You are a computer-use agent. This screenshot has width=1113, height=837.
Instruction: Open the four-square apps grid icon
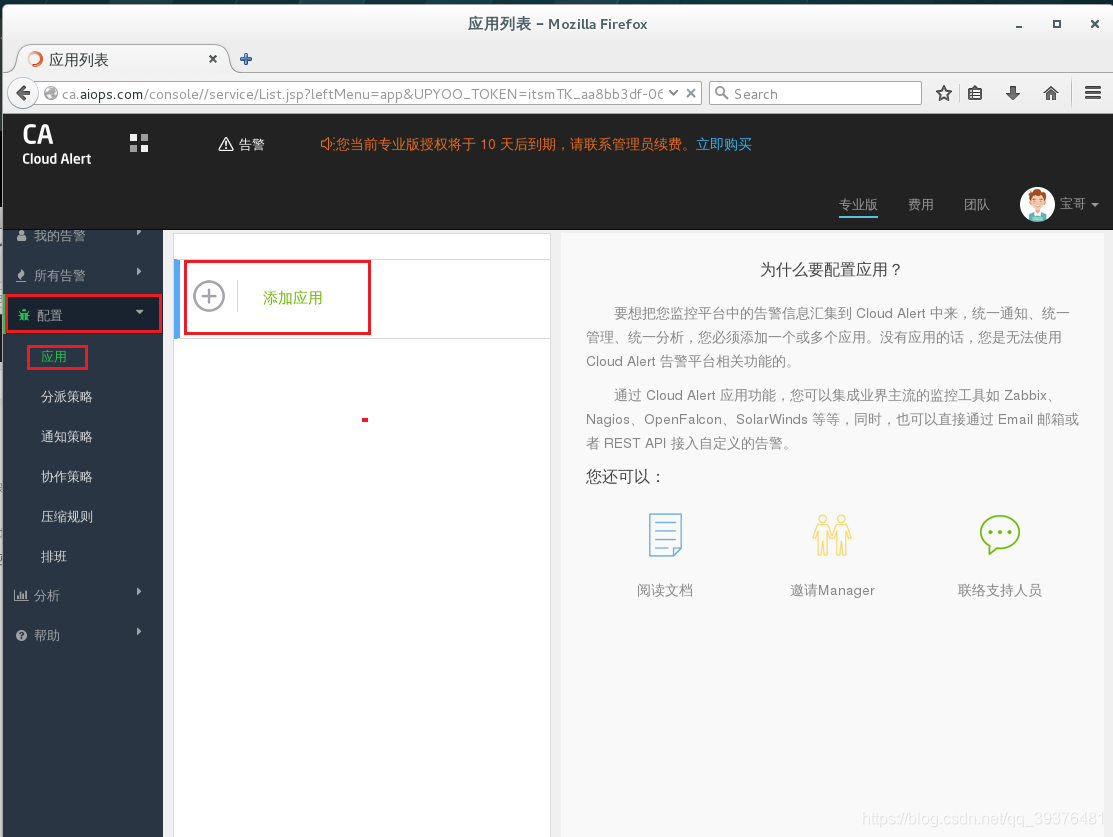[139, 143]
